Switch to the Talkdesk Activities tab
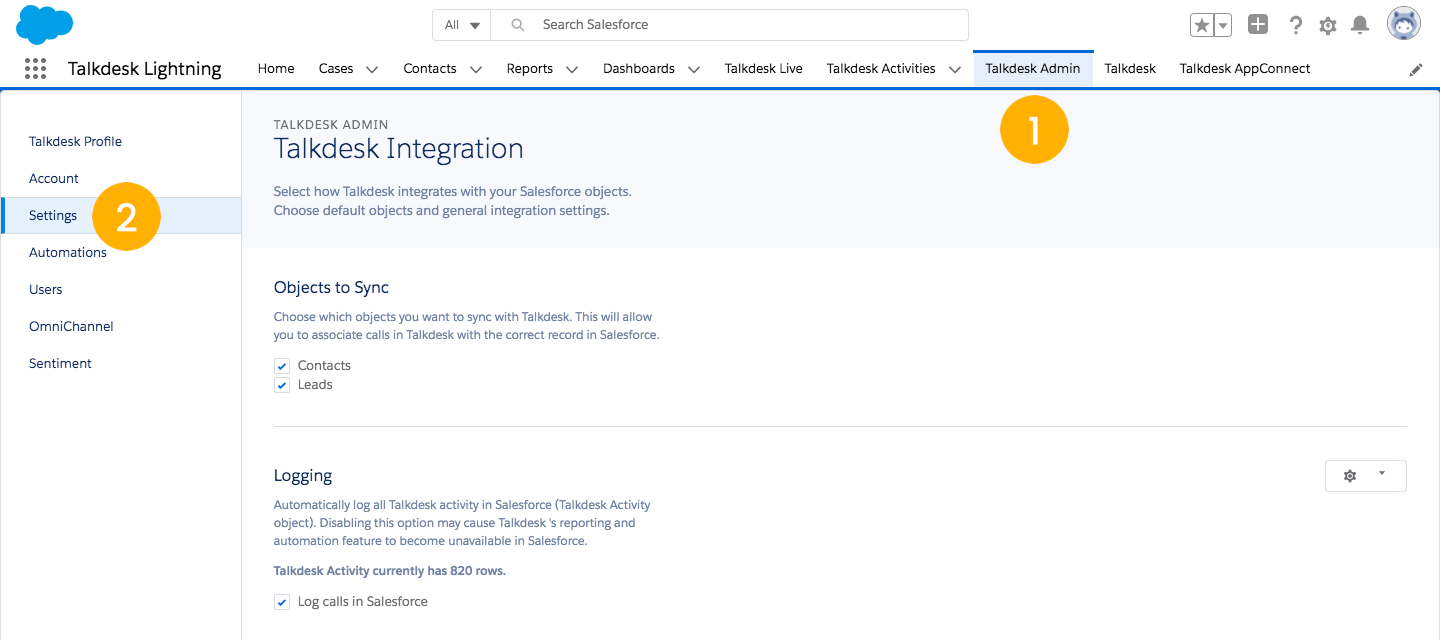The width and height of the screenshot is (1440, 640). 881,69
